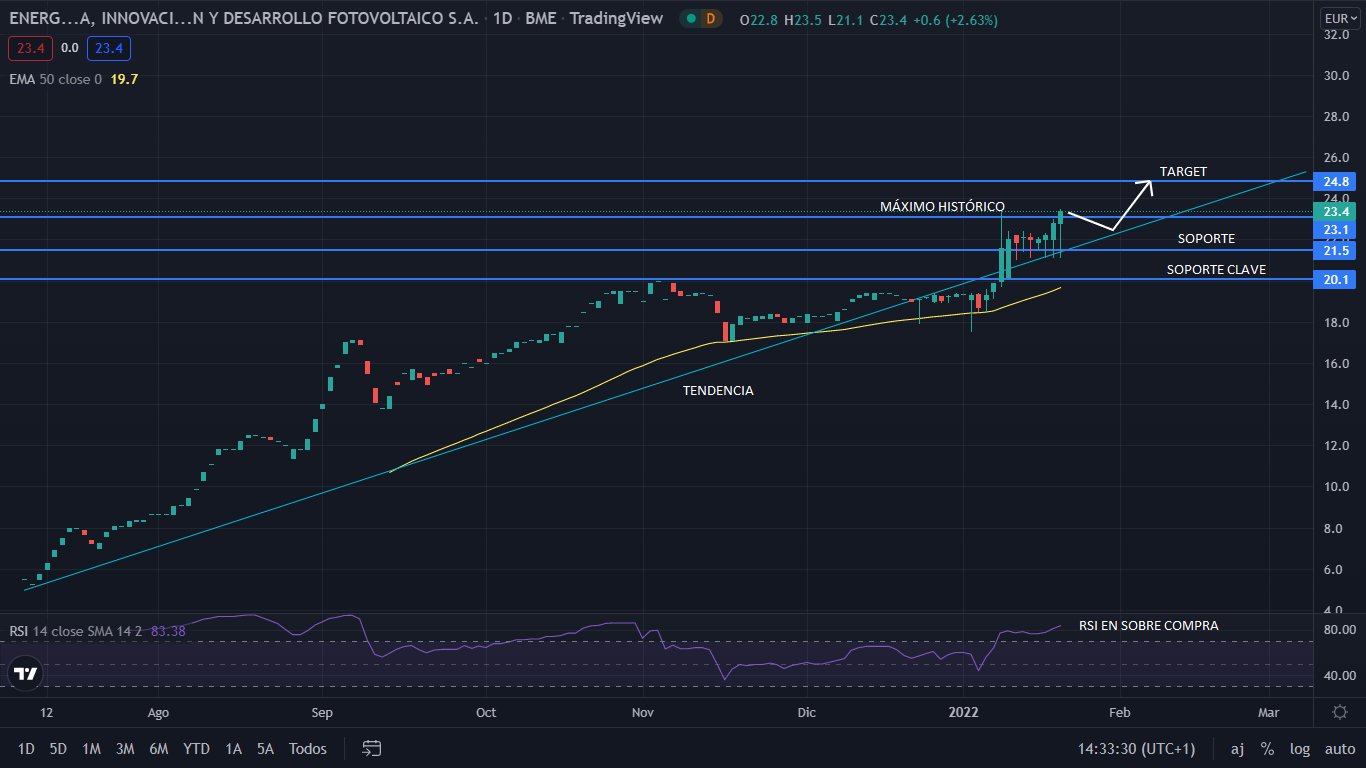Open chart settings gear icon
This screenshot has height=768, width=1366.
[1340, 712]
